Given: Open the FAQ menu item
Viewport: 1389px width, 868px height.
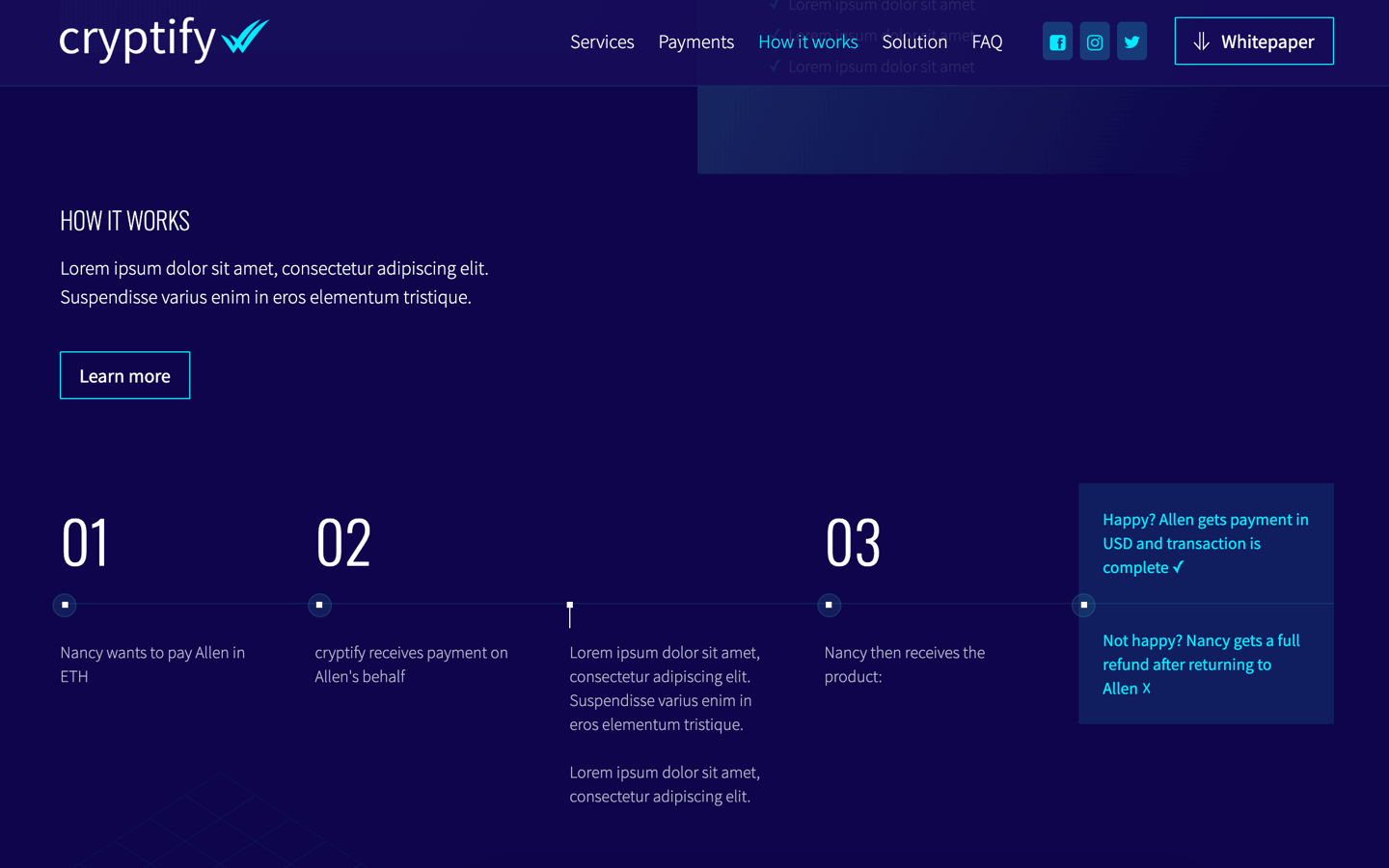Looking at the screenshot, I should [987, 41].
